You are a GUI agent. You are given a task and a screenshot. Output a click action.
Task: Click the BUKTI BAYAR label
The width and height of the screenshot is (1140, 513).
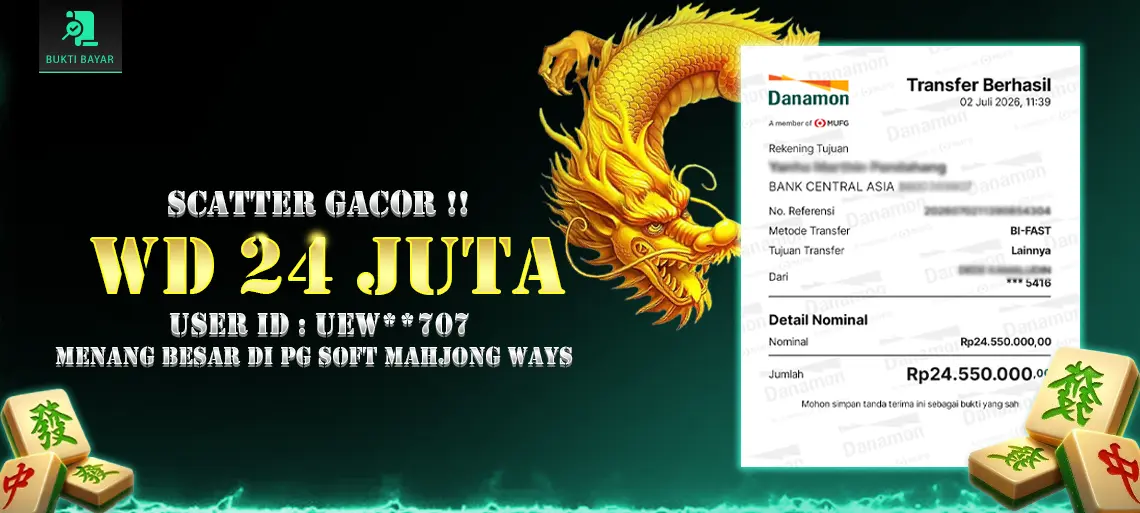click(80, 60)
